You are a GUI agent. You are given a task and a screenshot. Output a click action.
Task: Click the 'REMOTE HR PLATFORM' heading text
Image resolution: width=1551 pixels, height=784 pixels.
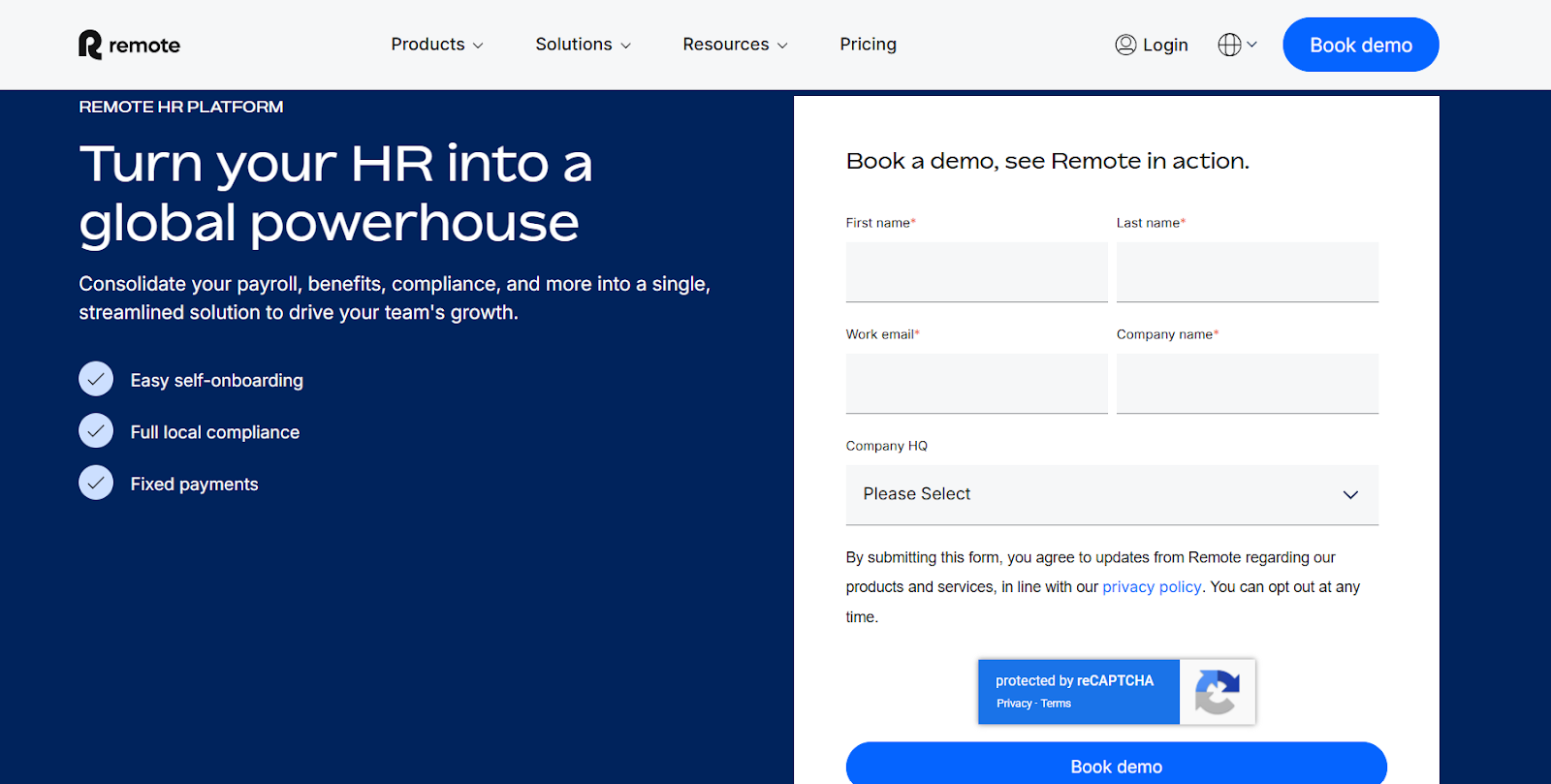(181, 107)
